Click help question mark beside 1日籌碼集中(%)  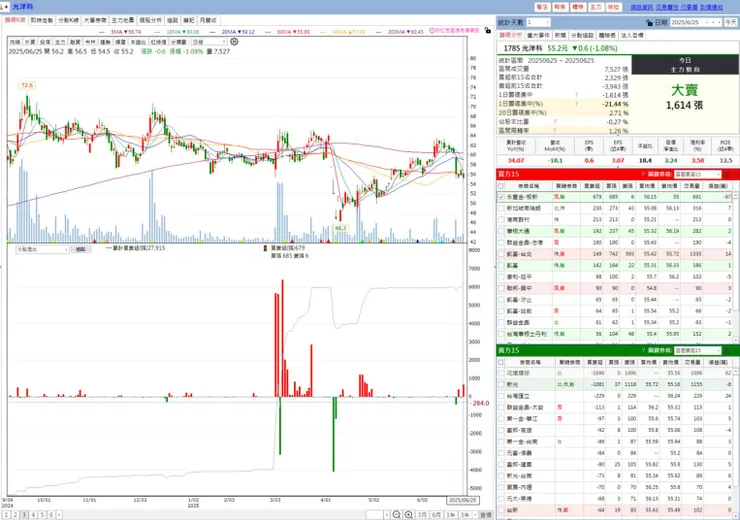(576, 104)
